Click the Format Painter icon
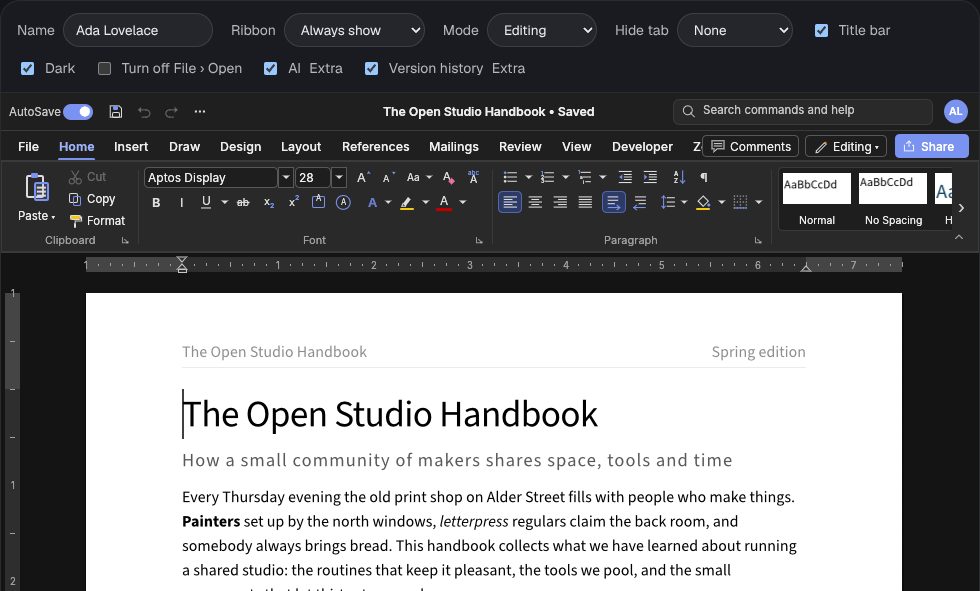 [76, 221]
